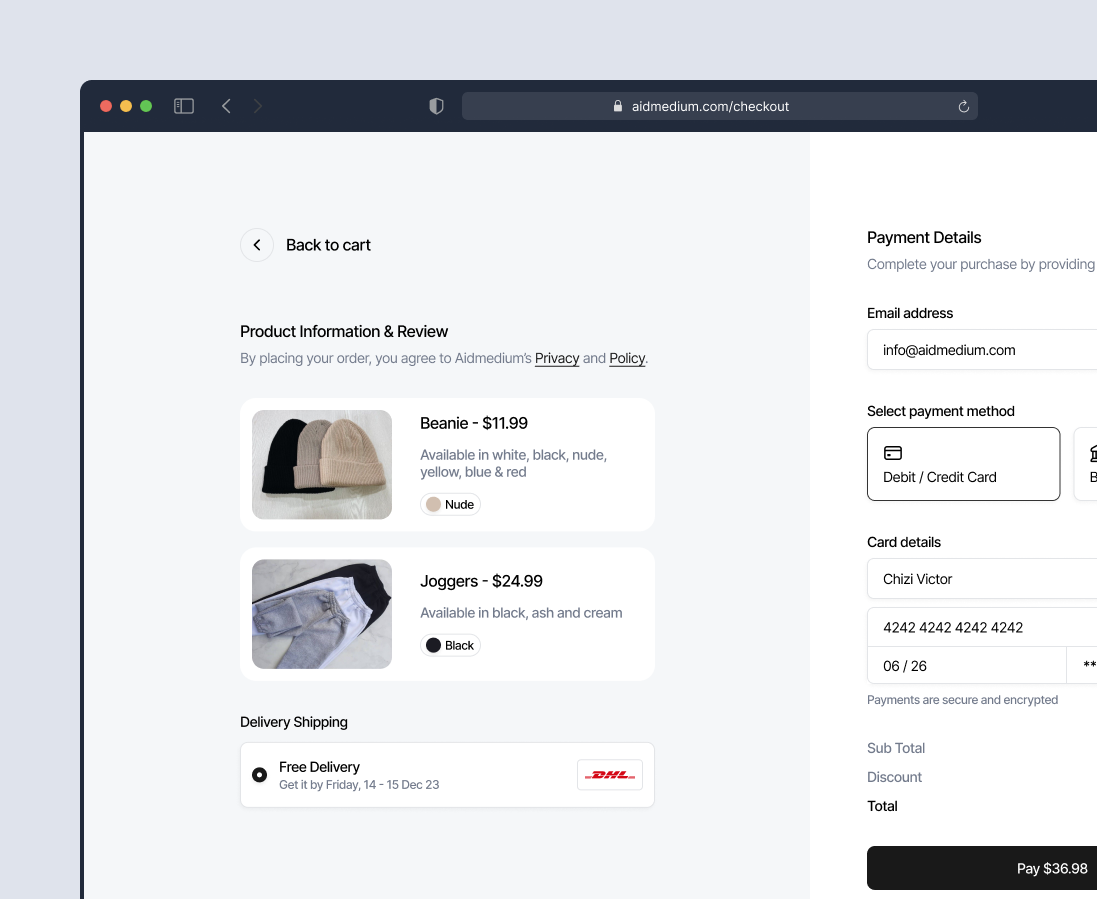Click the Email address input field
The image size is (1097, 899).
tap(982, 350)
